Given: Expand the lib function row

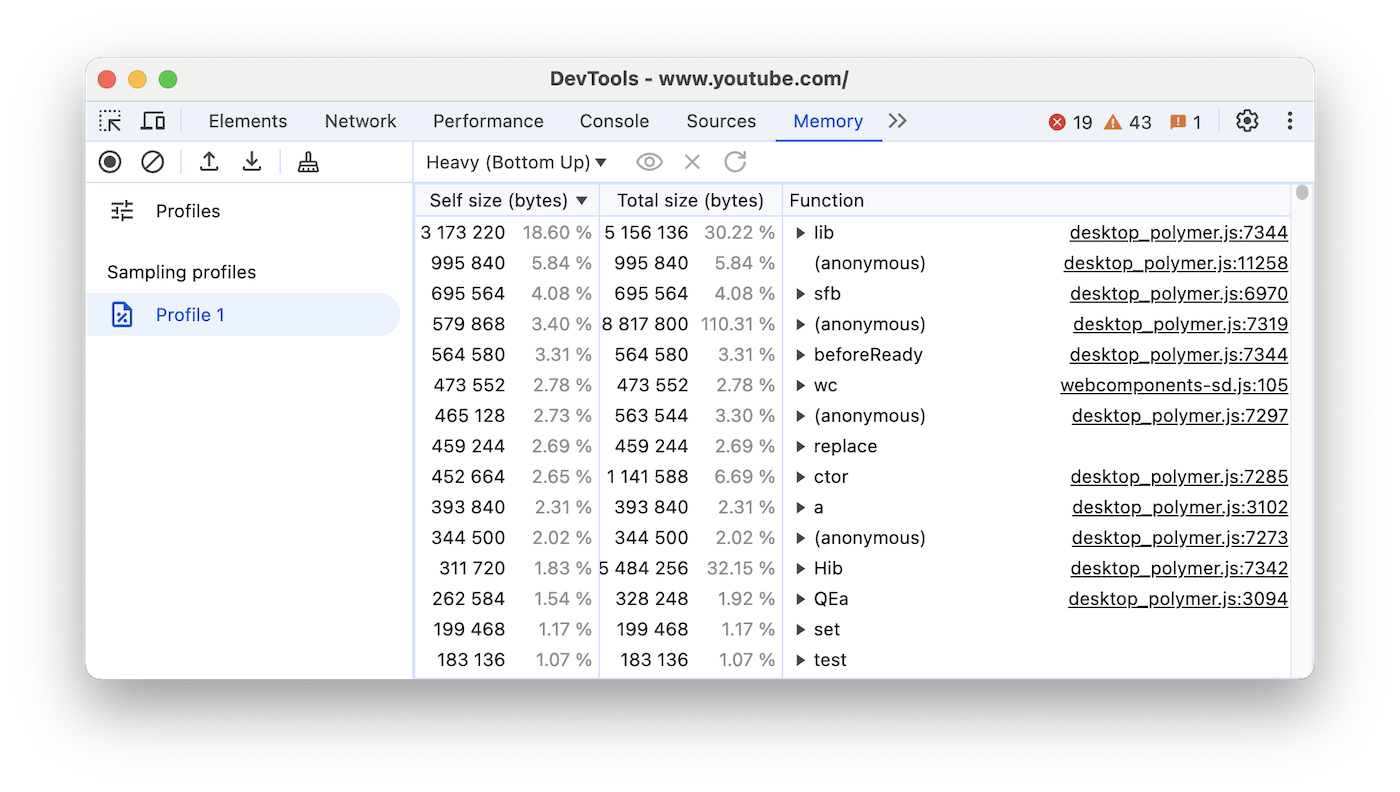Looking at the screenshot, I should click(800, 233).
